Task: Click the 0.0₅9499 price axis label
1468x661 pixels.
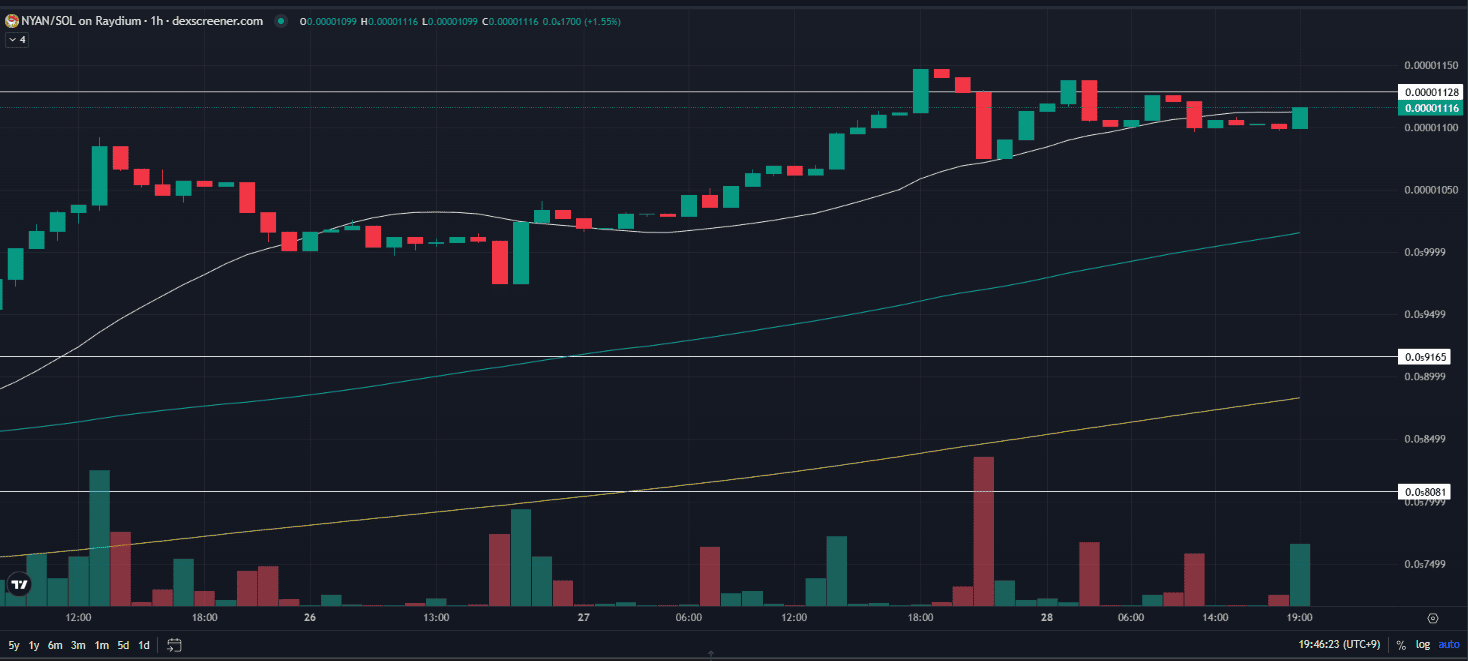Action: tap(1425, 315)
